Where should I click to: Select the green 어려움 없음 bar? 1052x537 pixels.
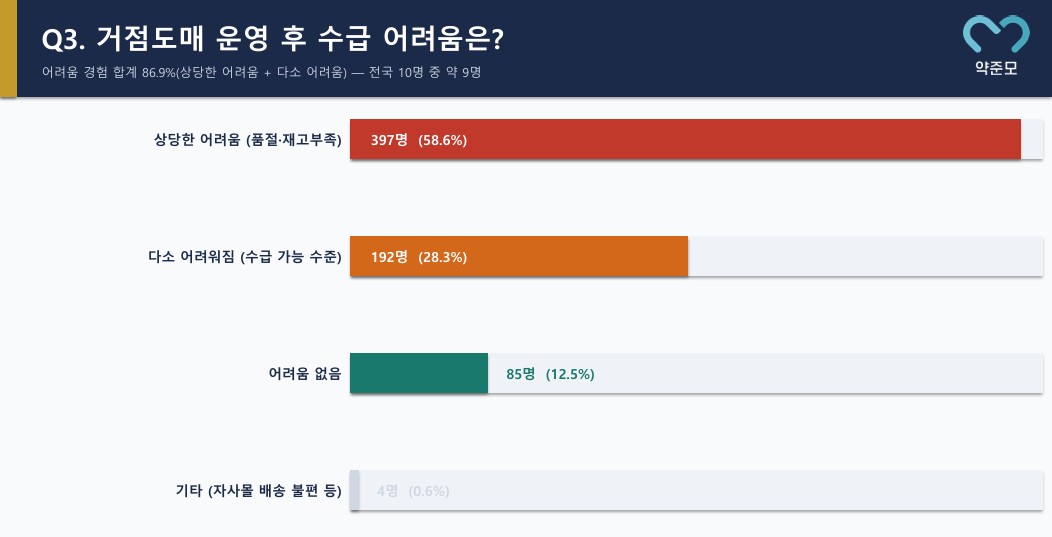418,374
